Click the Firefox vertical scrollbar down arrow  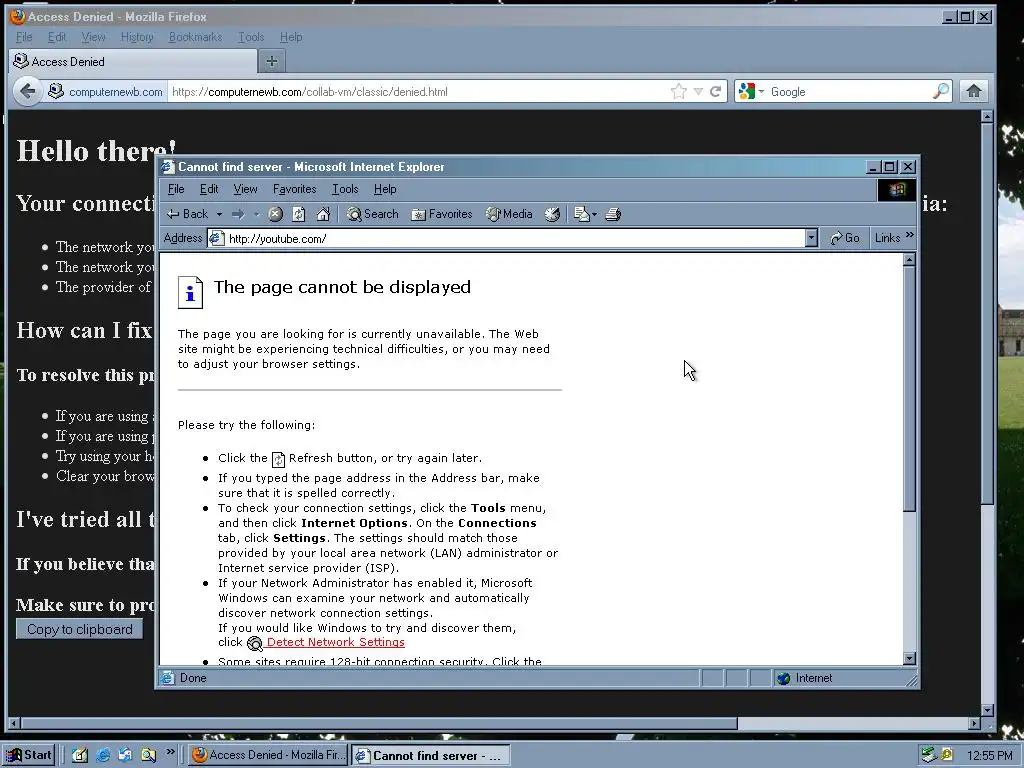[987, 711]
